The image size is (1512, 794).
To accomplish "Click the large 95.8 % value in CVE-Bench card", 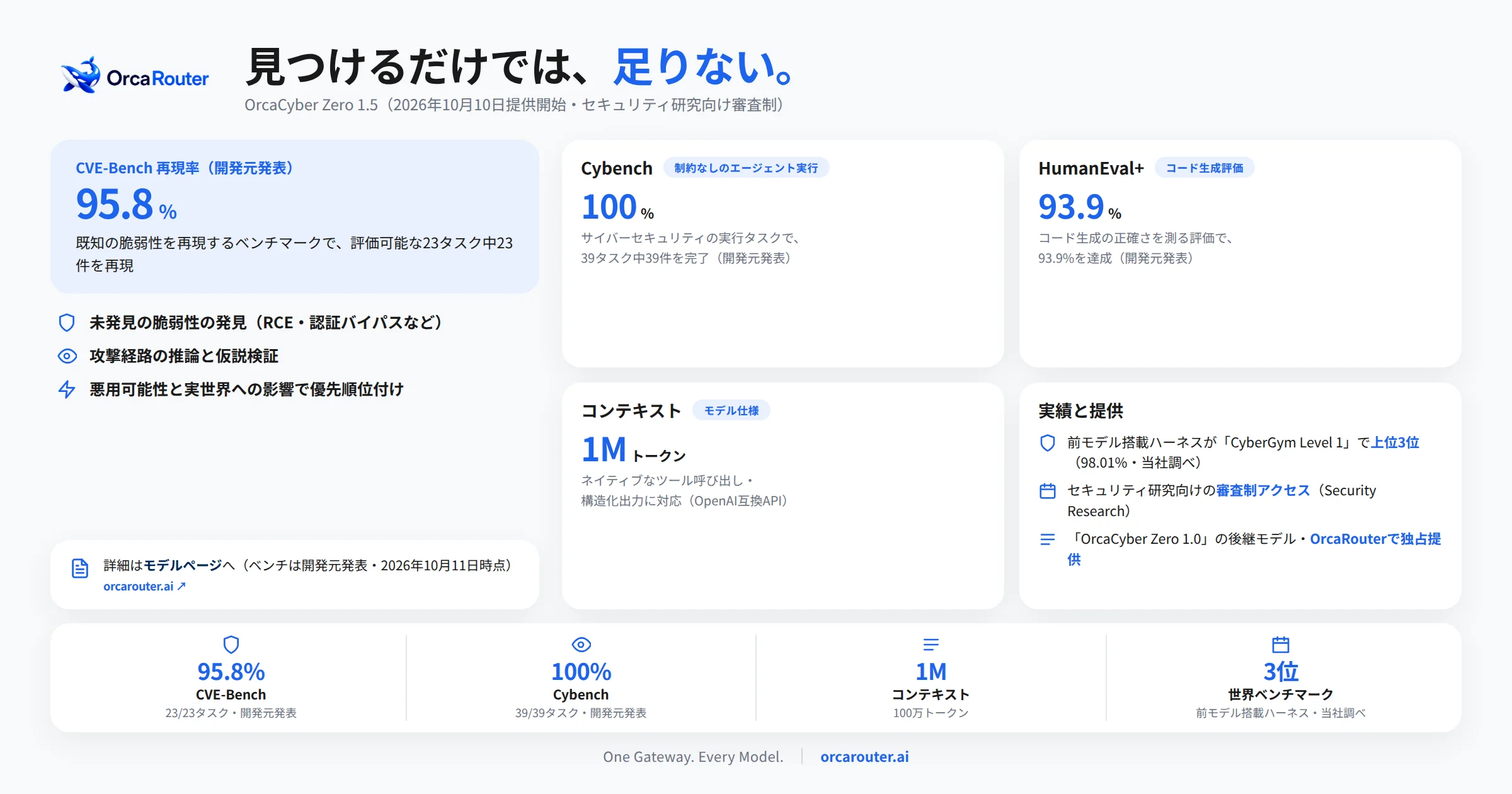I will click(x=126, y=205).
